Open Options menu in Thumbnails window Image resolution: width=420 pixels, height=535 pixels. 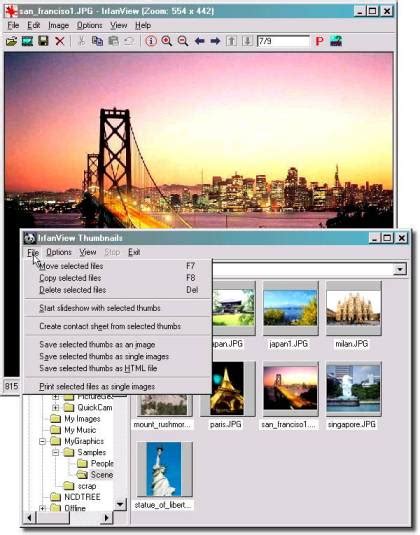pyautogui.click(x=59, y=252)
